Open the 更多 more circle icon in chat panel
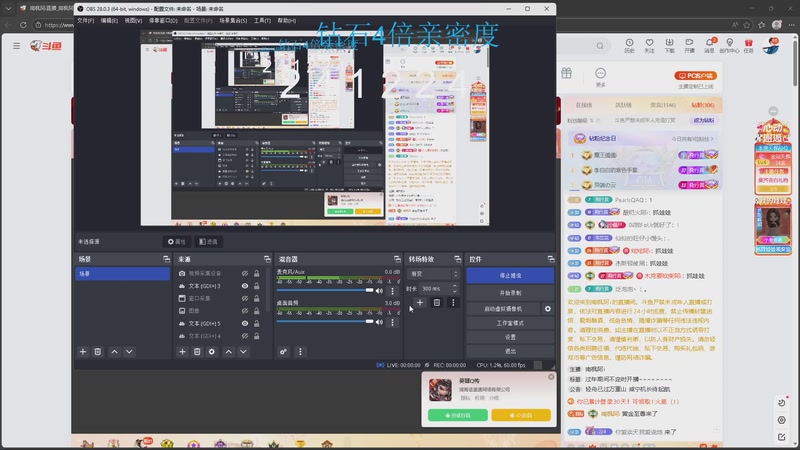 pos(601,77)
